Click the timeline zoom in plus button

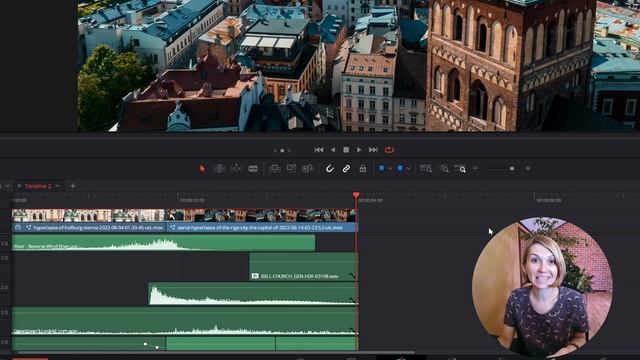(x=528, y=168)
